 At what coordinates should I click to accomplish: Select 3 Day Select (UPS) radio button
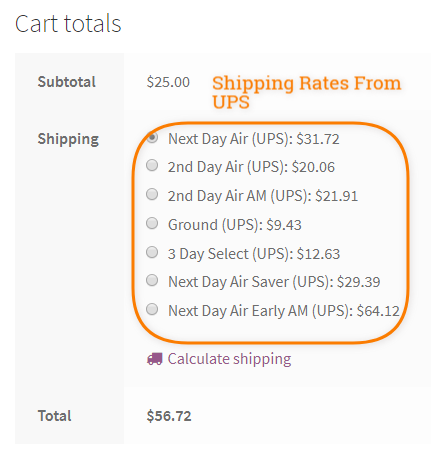point(152,252)
